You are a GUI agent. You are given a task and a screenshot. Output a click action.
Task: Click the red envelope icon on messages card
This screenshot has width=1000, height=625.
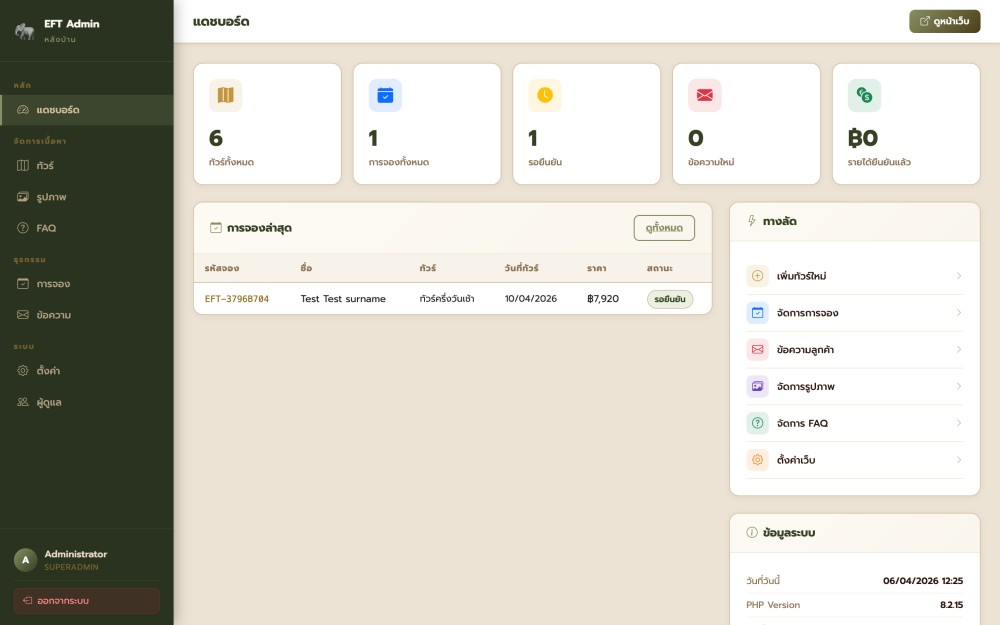[704, 95]
